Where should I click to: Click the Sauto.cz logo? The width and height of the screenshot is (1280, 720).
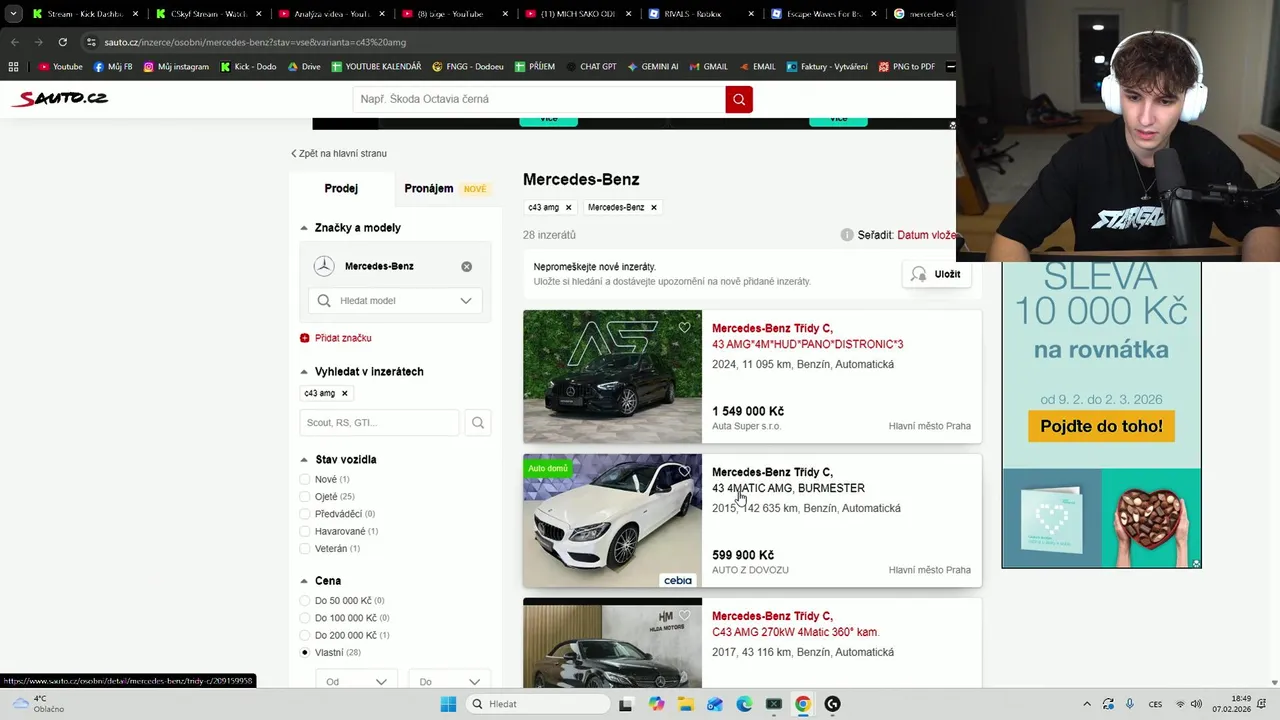[x=60, y=98]
